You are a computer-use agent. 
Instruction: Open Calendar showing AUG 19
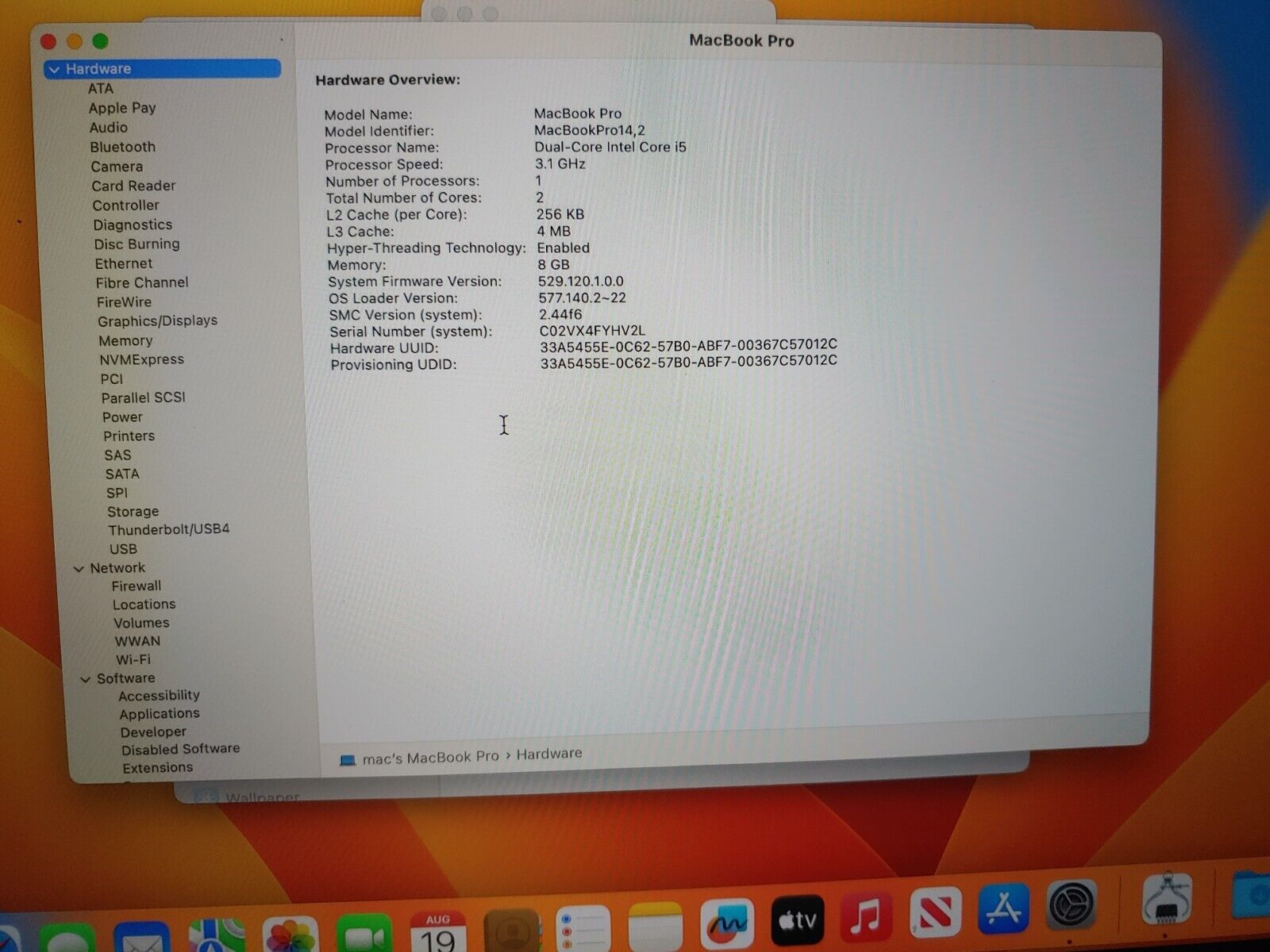(438, 932)
